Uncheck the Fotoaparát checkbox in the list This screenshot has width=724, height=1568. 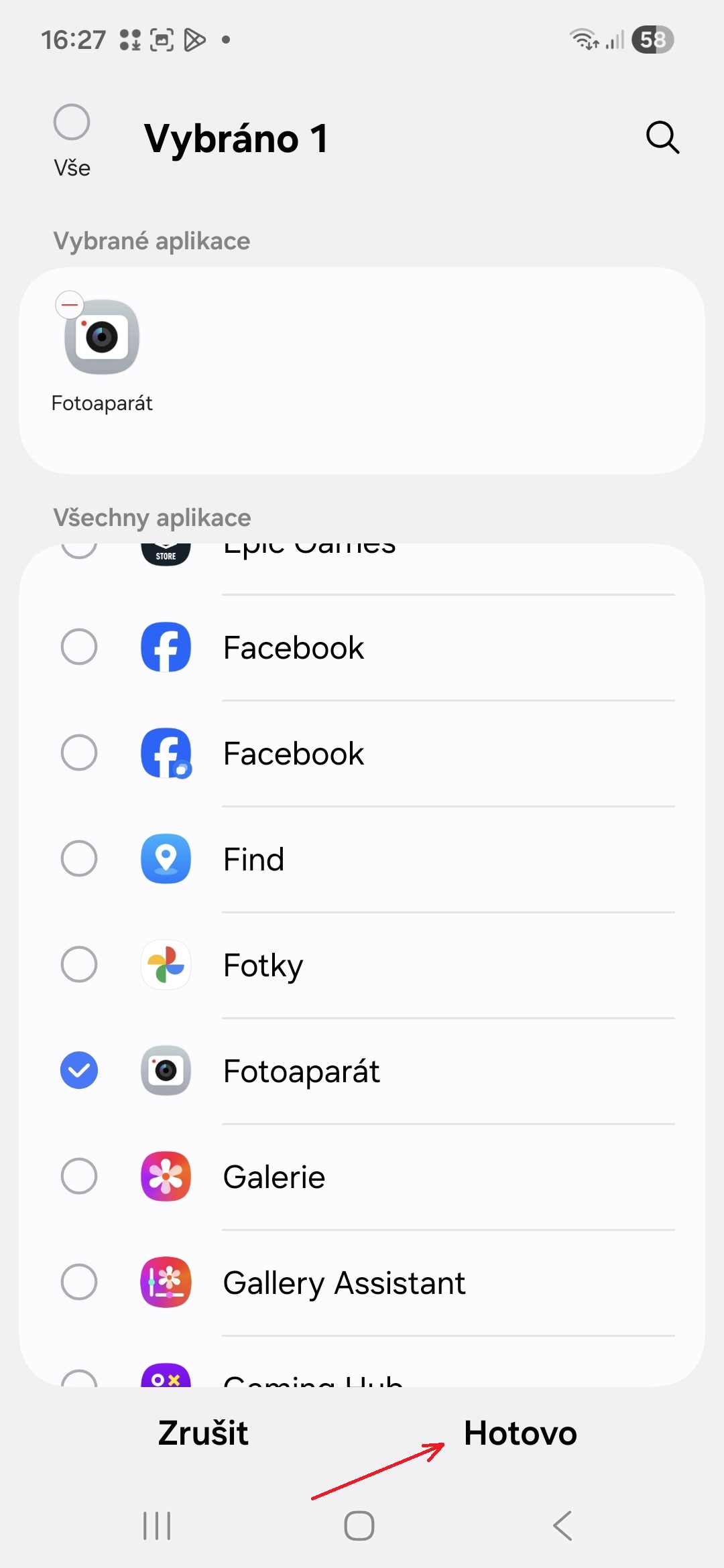(x=79, y=1071)
